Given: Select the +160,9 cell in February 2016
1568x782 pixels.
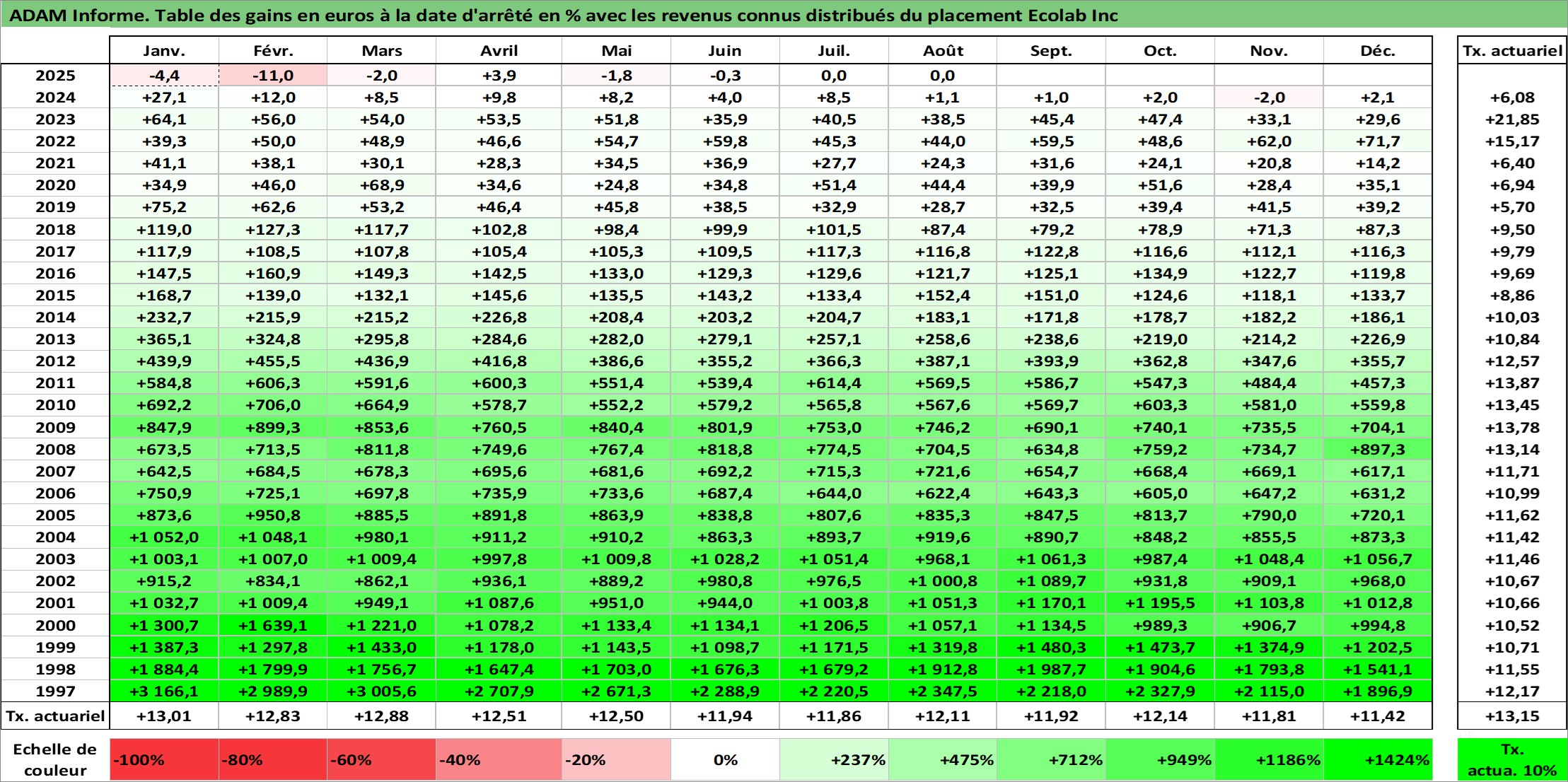Looking at the screenshot, I should coord(273,273).
